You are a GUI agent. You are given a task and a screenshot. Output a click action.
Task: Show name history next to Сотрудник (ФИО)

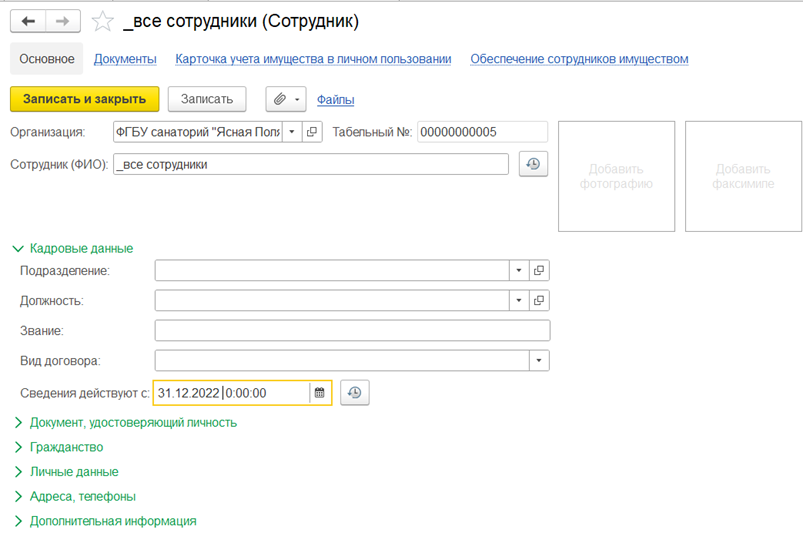(x=533, y=164)
